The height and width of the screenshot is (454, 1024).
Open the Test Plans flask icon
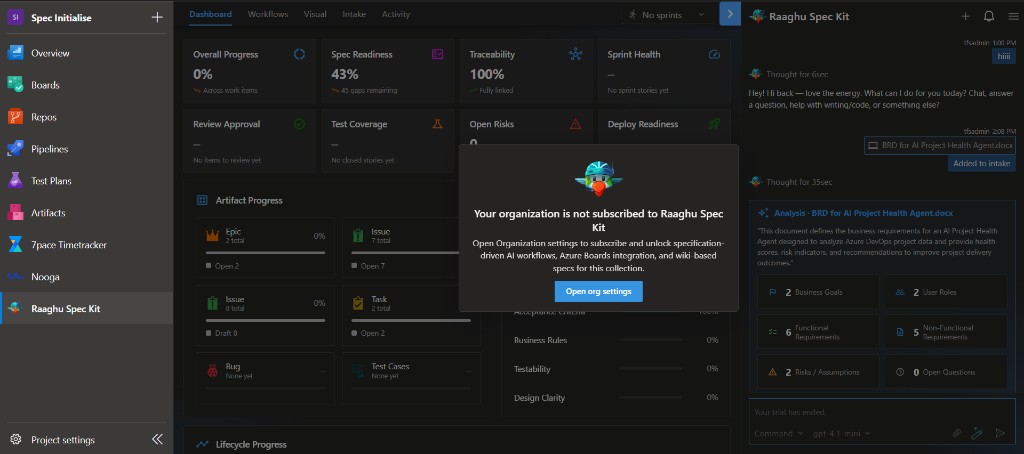[x=15, y=181]
